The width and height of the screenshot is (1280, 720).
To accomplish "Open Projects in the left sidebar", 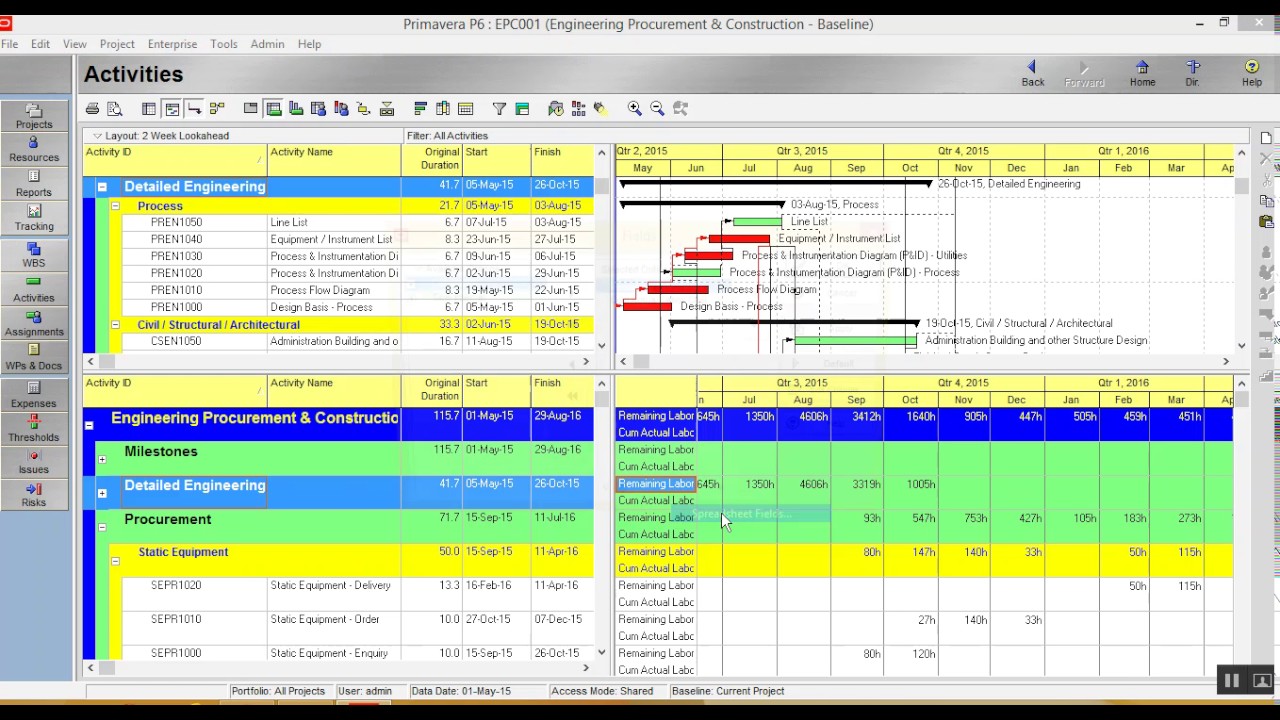I will point(33,116).
